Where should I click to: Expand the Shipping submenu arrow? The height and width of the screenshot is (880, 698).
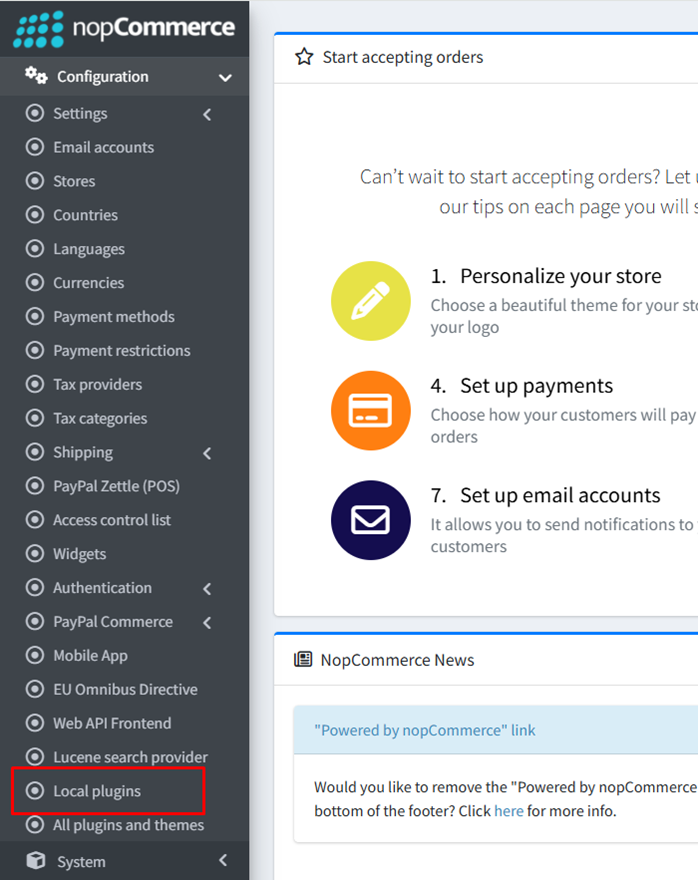[x=207, y=453]
